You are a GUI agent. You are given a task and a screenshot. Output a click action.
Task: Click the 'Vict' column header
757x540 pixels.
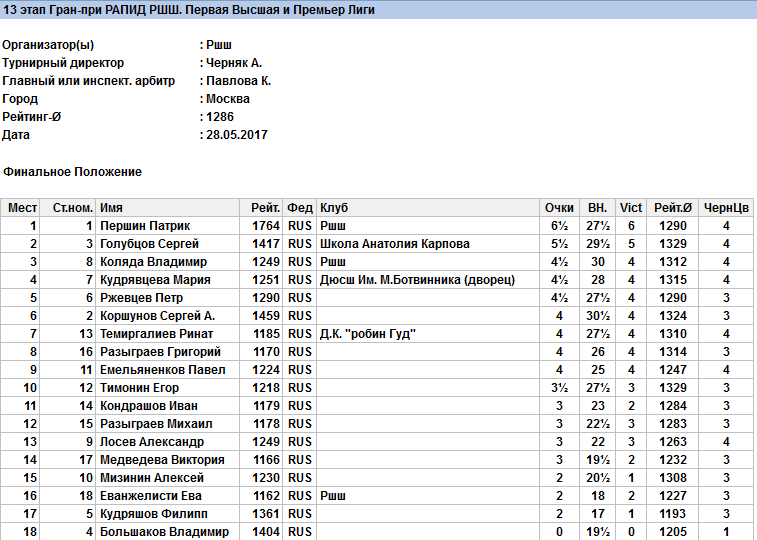point(631,208)
